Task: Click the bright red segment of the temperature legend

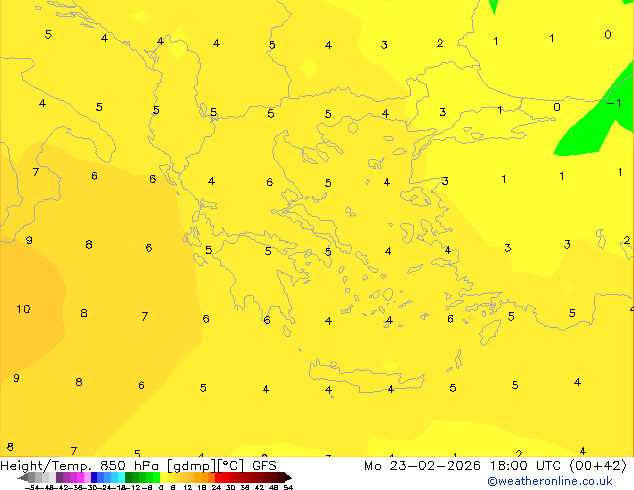Action: 219,478
